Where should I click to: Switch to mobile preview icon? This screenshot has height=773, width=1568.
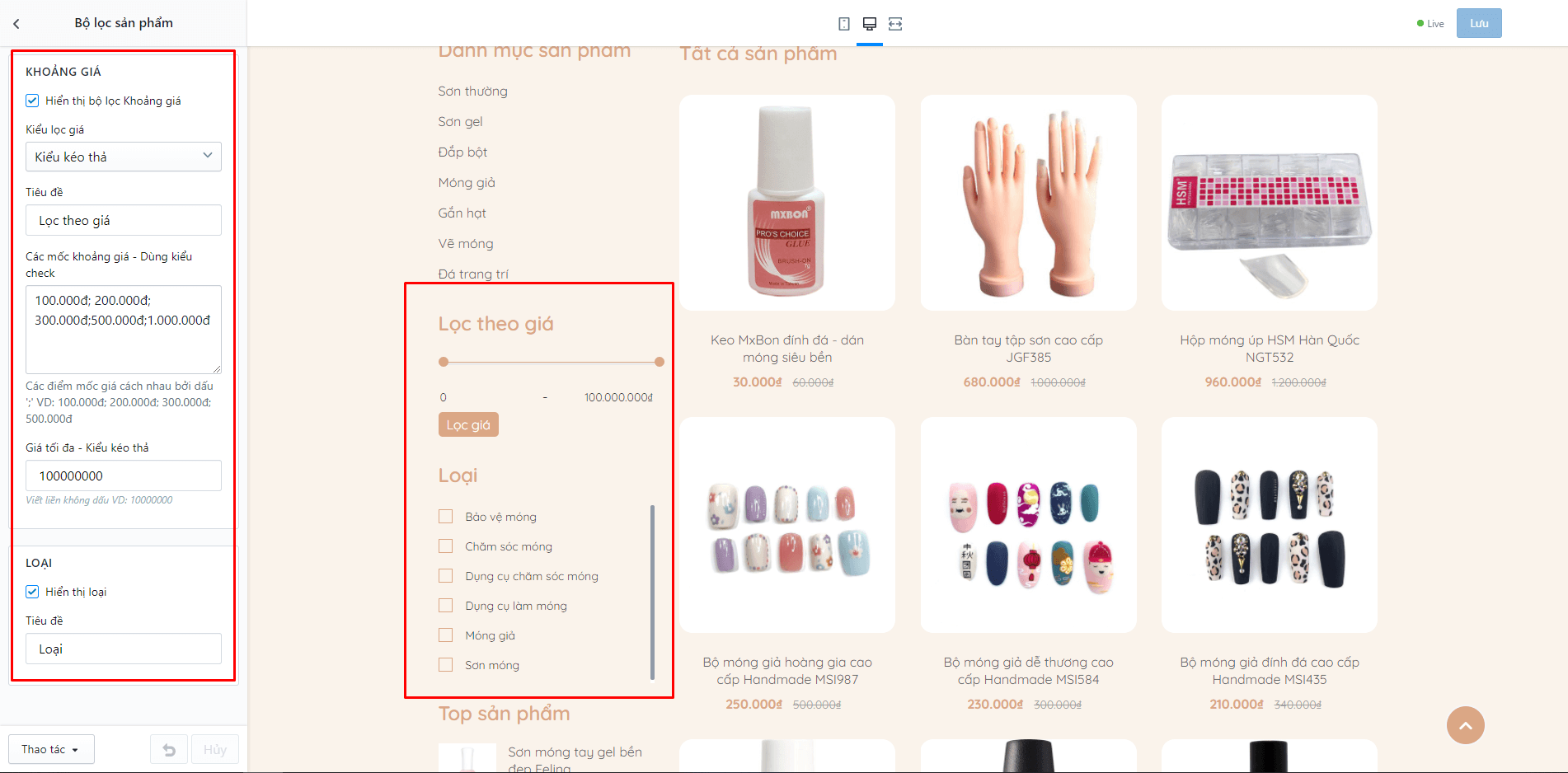[844, 24]
